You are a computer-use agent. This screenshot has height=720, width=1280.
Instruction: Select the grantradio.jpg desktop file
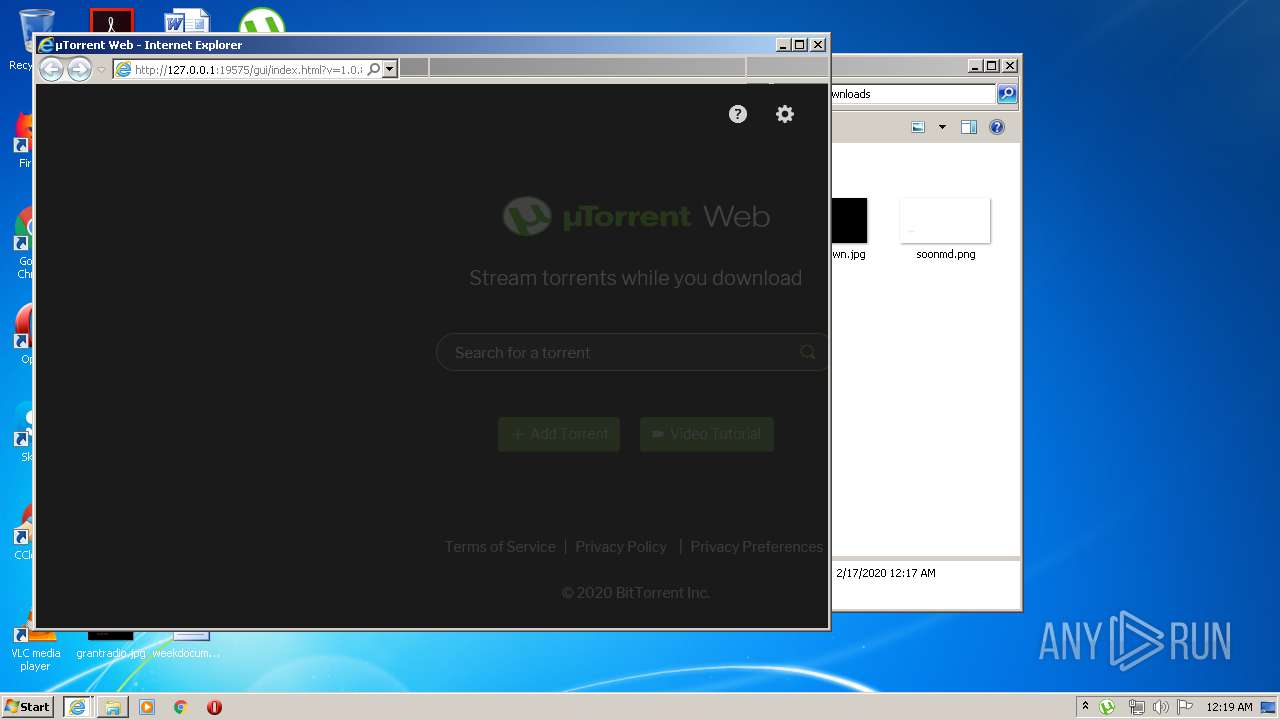(x=110, y=645)
